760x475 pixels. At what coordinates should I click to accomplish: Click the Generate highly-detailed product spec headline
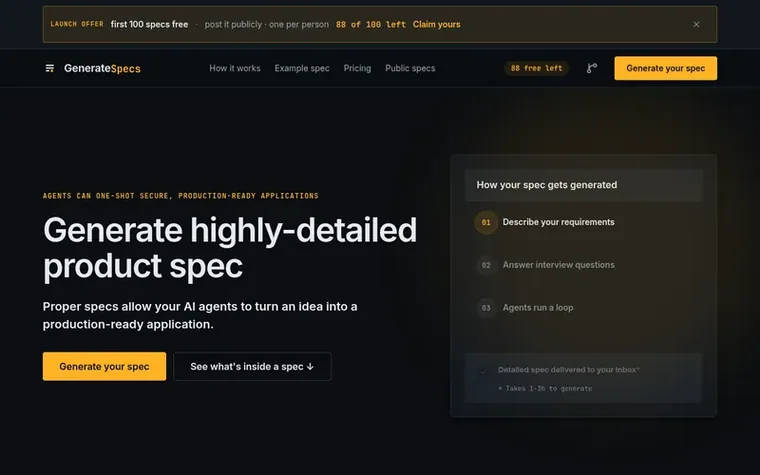(230, 248)
